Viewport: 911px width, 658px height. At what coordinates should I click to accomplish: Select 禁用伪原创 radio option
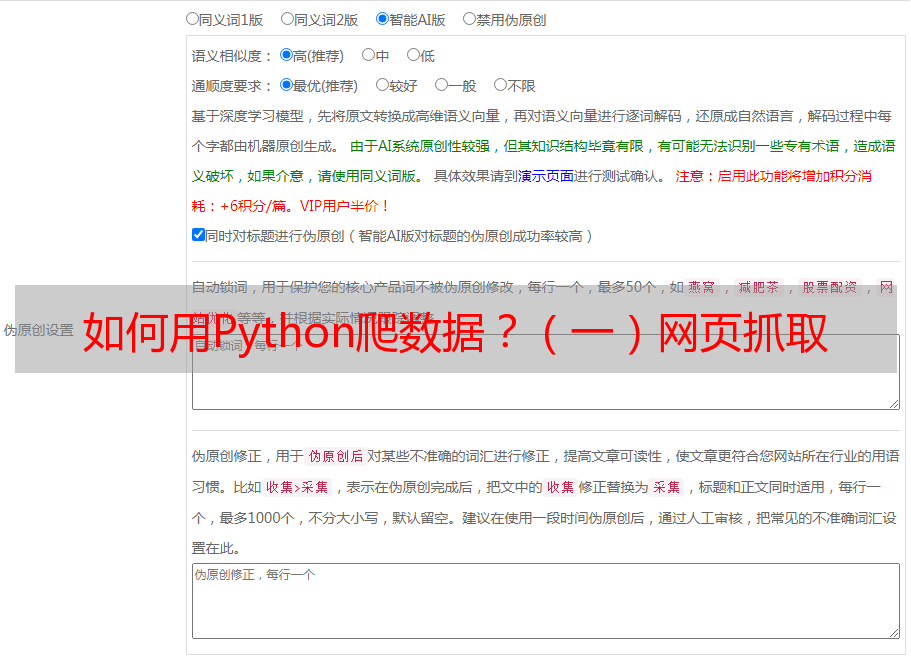[469, 19]
